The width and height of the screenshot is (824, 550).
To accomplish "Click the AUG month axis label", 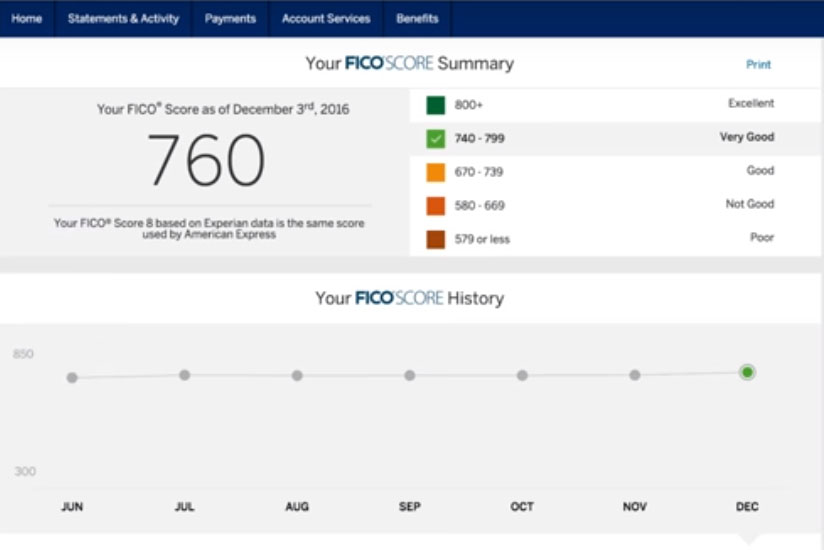I will coord(297,507).
